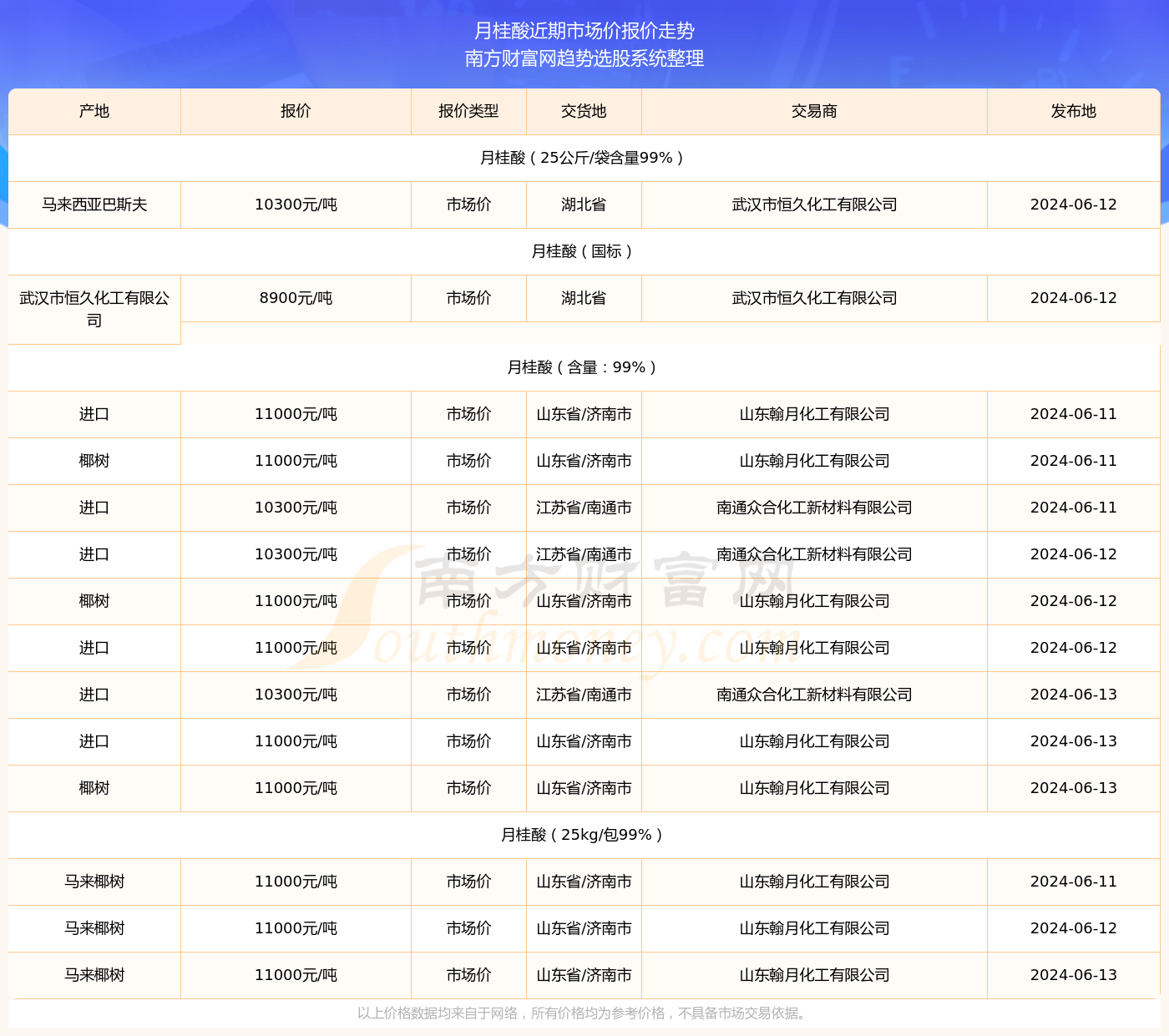
Task: Click 湖北省 in the 8900元/吨 row
Action: [584, 298]
